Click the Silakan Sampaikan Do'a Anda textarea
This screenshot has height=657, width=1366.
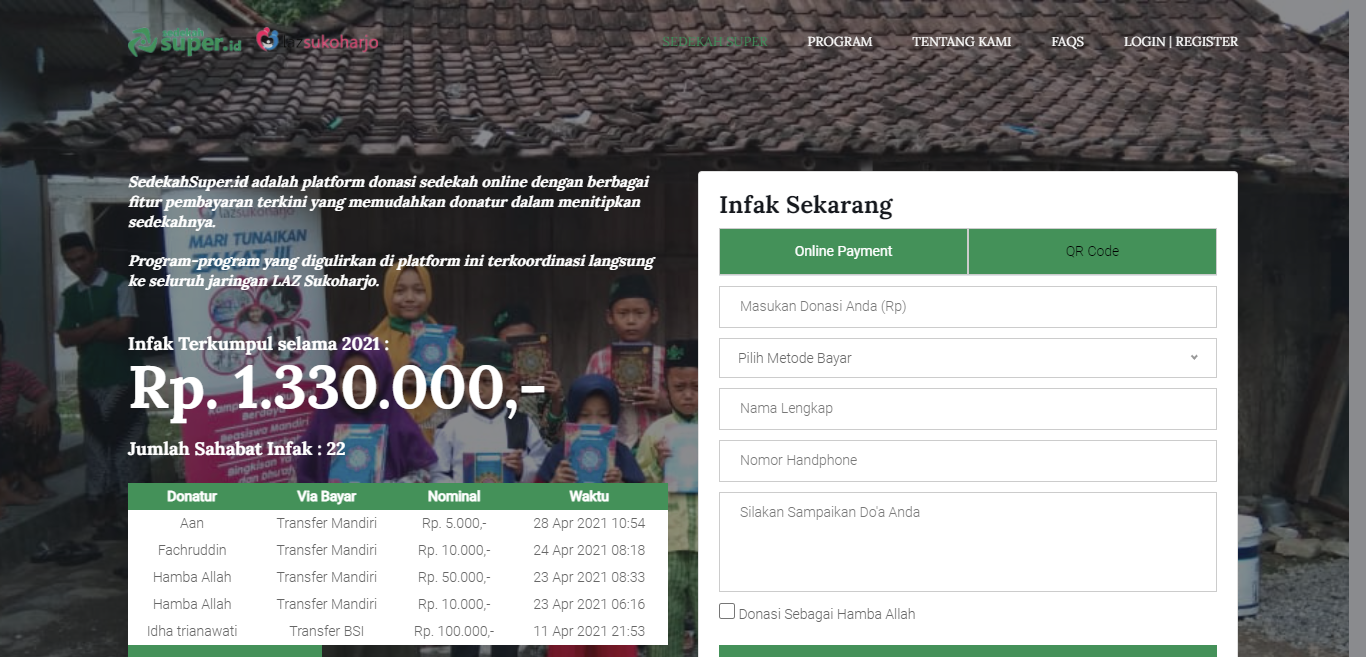pos(968,542)
